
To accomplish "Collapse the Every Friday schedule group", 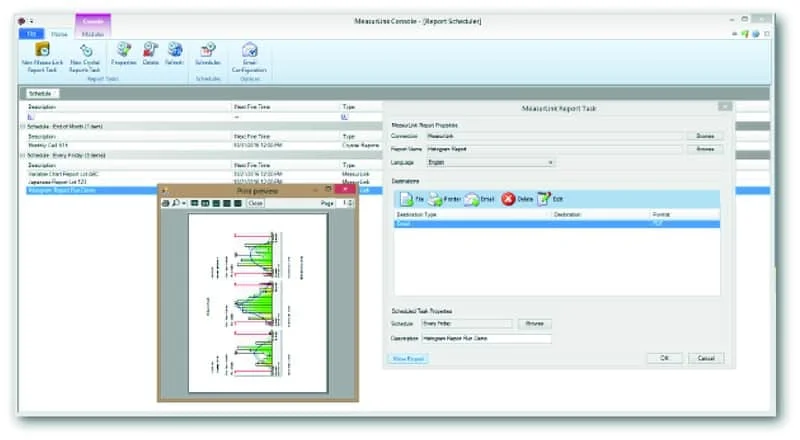I will pyautogui.click(x=23, y=155).
